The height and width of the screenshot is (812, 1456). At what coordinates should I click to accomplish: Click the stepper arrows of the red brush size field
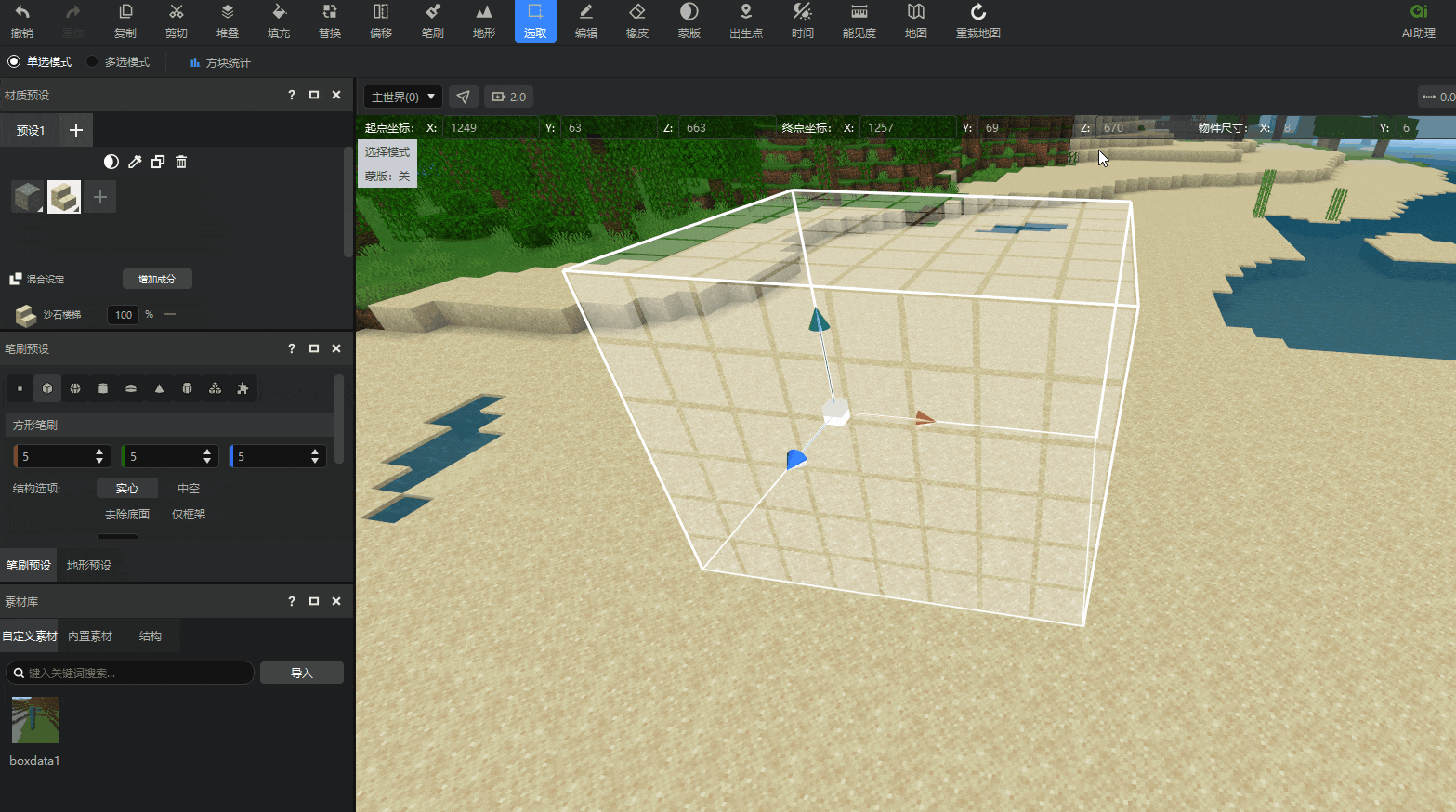coord(99,456)
